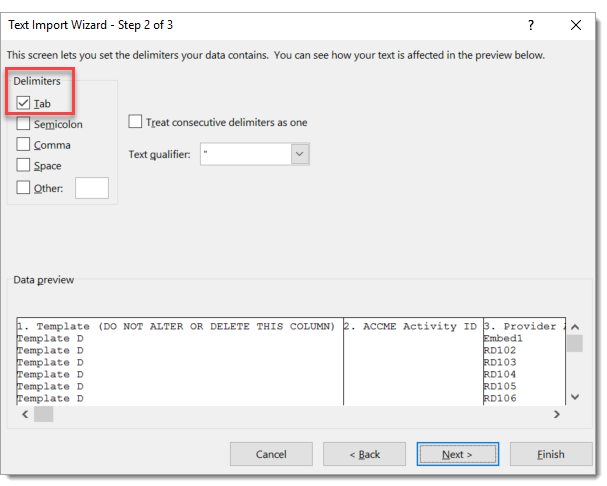607x486 pixels.
Task: Enable the Comma delimiter checkbox
Action: (24, 145)
